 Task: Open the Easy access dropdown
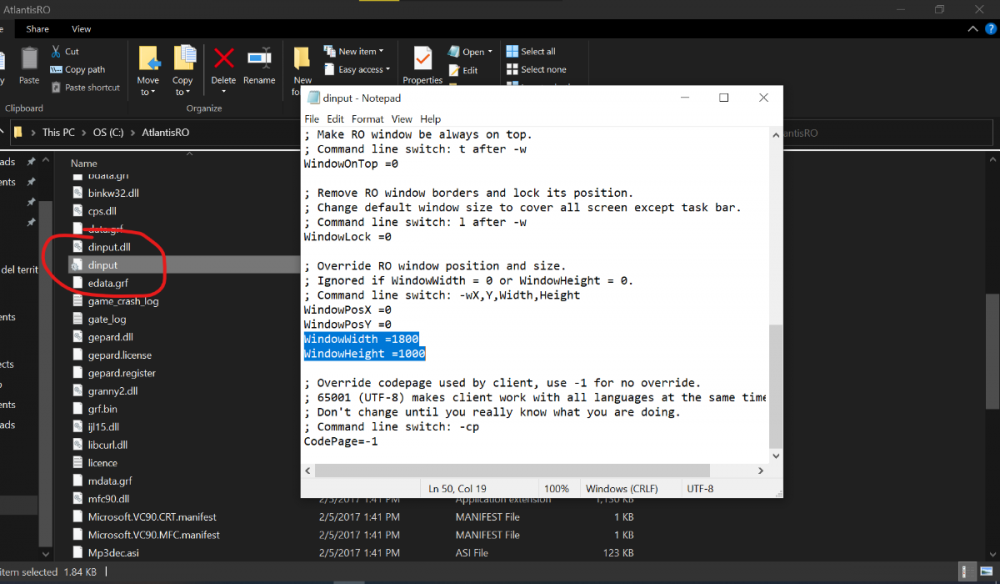[363, 70]
